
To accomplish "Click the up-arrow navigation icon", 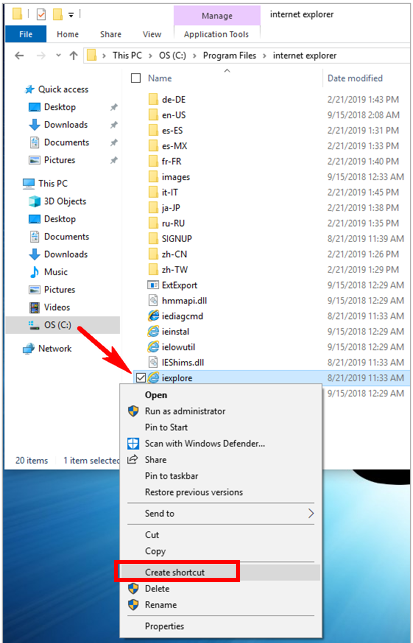I will tap(73, 55).
